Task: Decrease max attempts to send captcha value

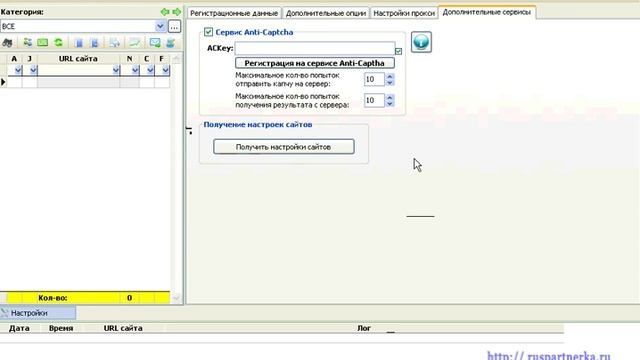Action: tap(390, 82)
